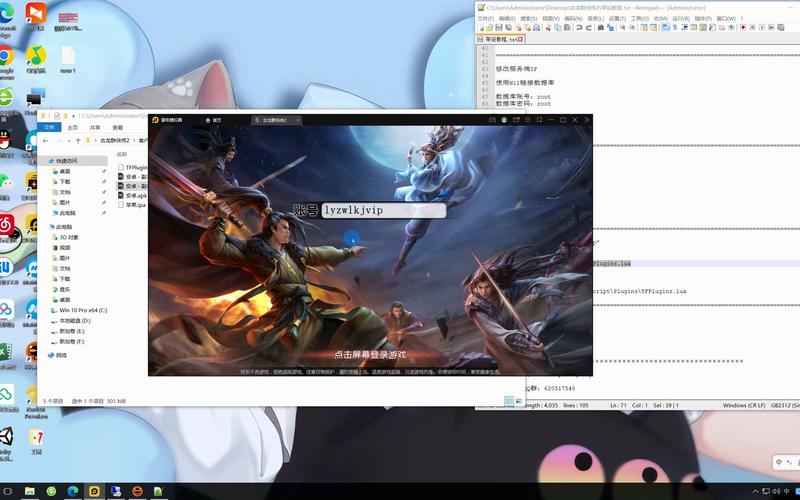Open the File tab in File Explorer
Viewport: 800px width, 500px height.
[x=49, y=127]
